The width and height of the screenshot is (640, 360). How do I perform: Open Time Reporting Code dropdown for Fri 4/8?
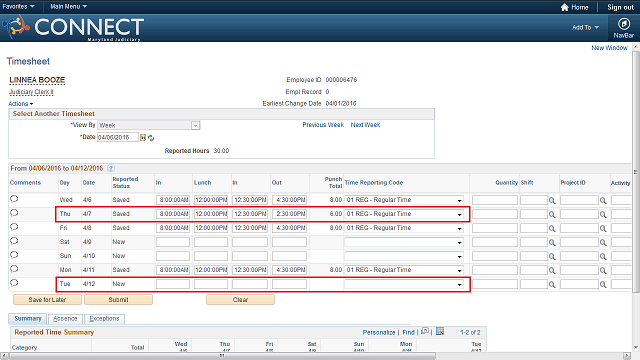[404, 228]
